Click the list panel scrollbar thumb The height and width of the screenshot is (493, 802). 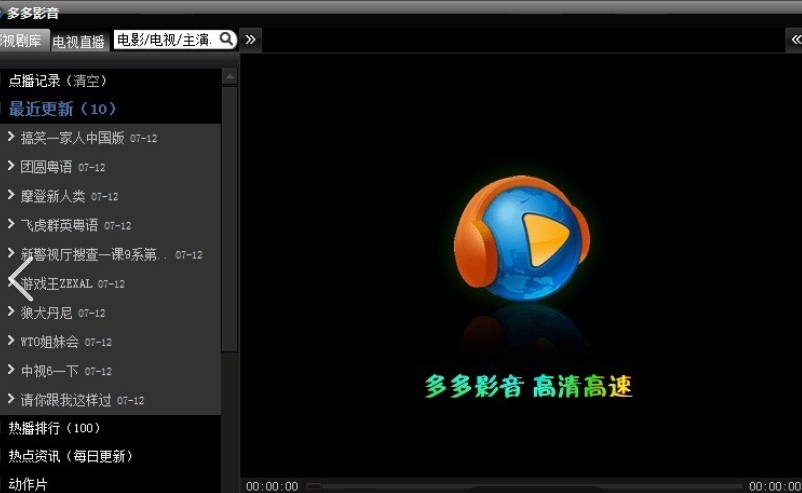click(230, 219)
